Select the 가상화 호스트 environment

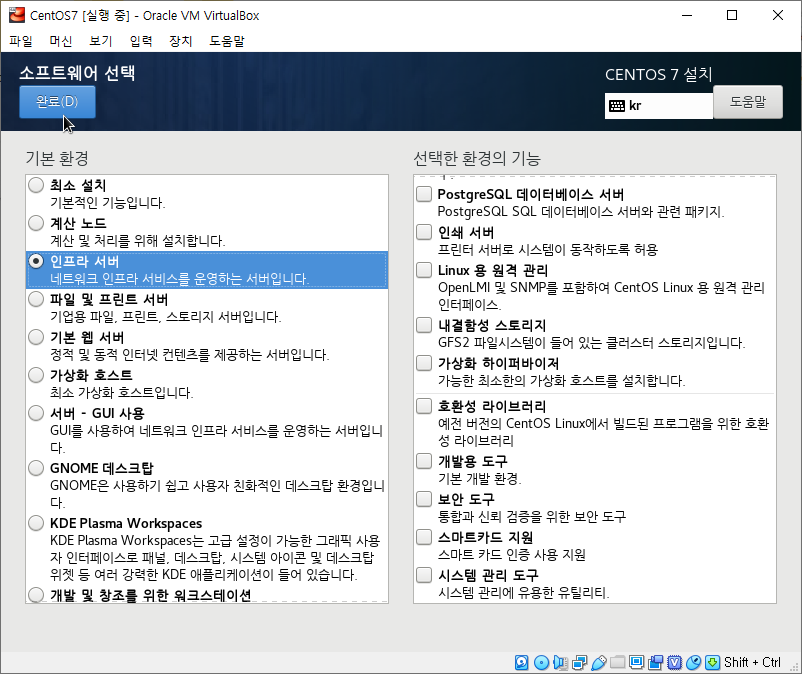[36, 375]
